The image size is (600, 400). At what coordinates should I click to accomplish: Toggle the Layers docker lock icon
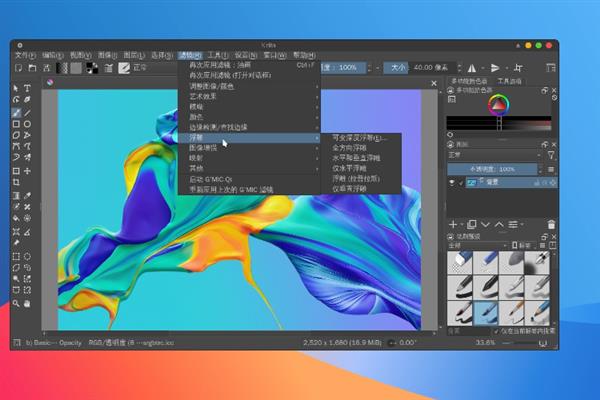pyautogui.click(x=450, y=144)
